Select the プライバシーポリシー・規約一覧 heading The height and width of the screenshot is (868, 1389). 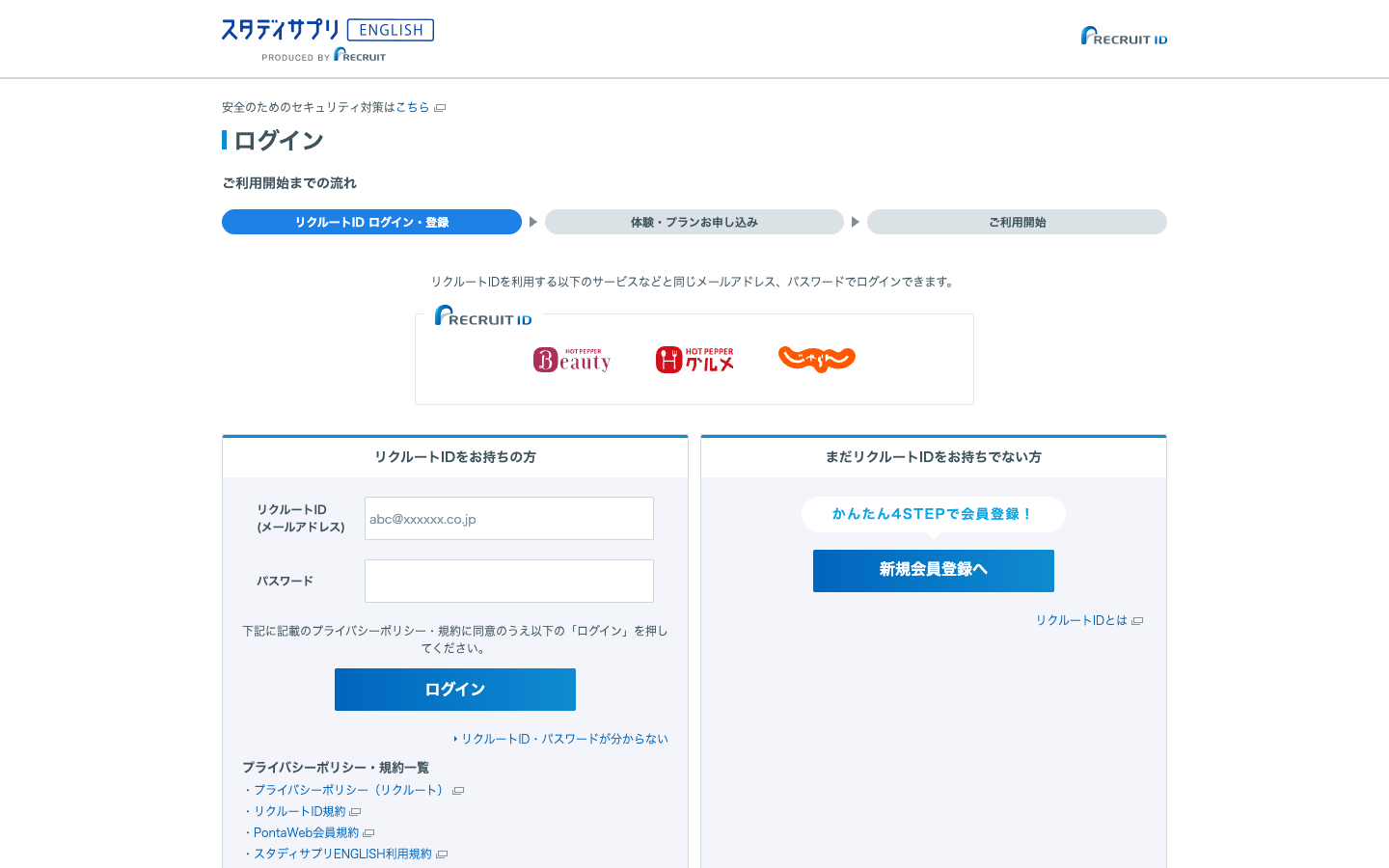click(336, 768)
